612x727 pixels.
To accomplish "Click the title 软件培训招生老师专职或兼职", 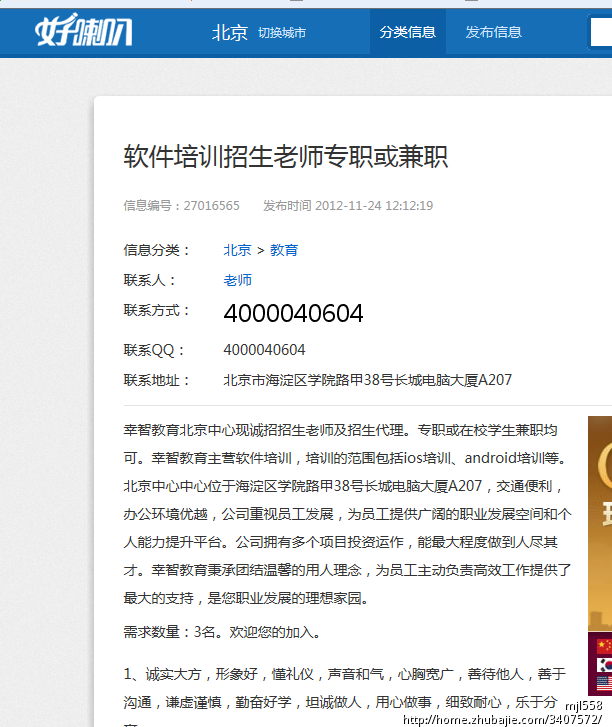I will (x=286, y=157).
